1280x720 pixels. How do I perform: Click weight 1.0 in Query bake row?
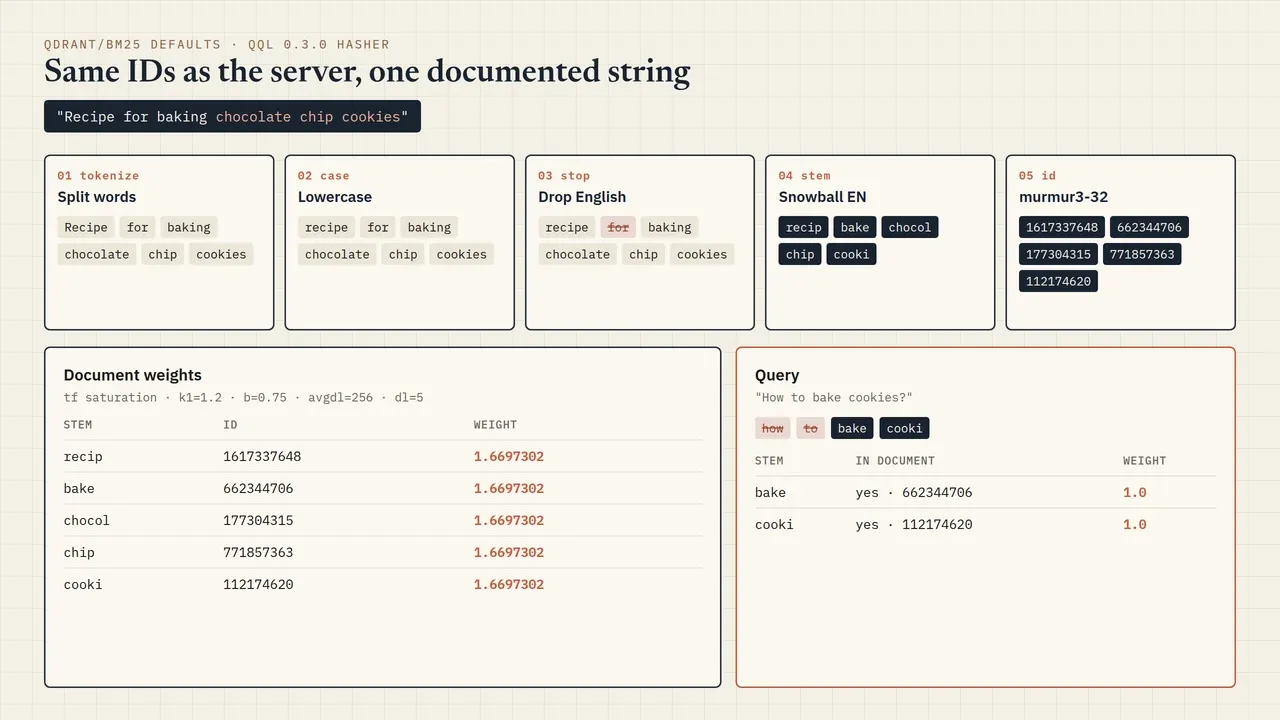click(x=1135, y=492)
